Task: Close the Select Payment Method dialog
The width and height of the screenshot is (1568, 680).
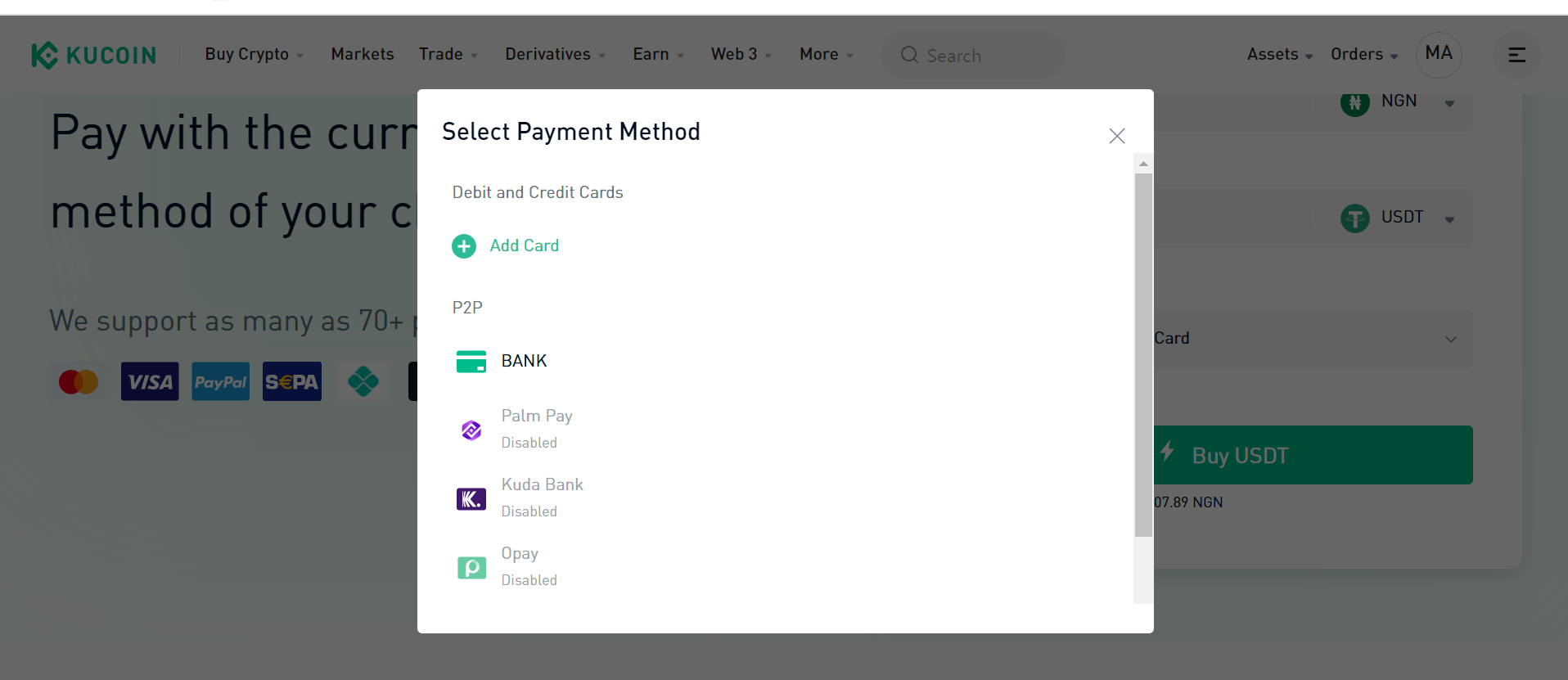Action: pos(1117,136)
